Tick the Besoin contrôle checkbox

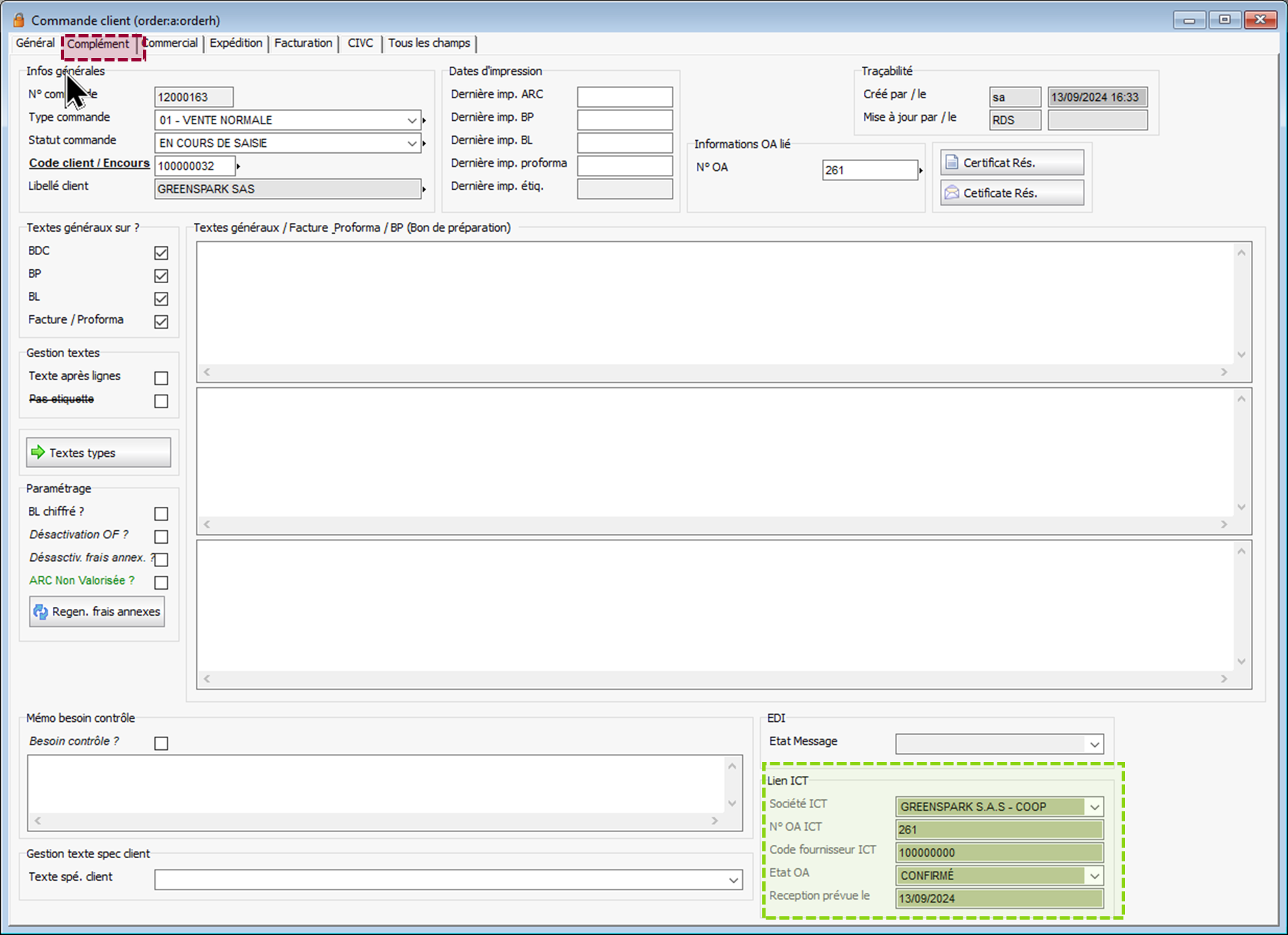pyautogui.click(x=161, y=743)
